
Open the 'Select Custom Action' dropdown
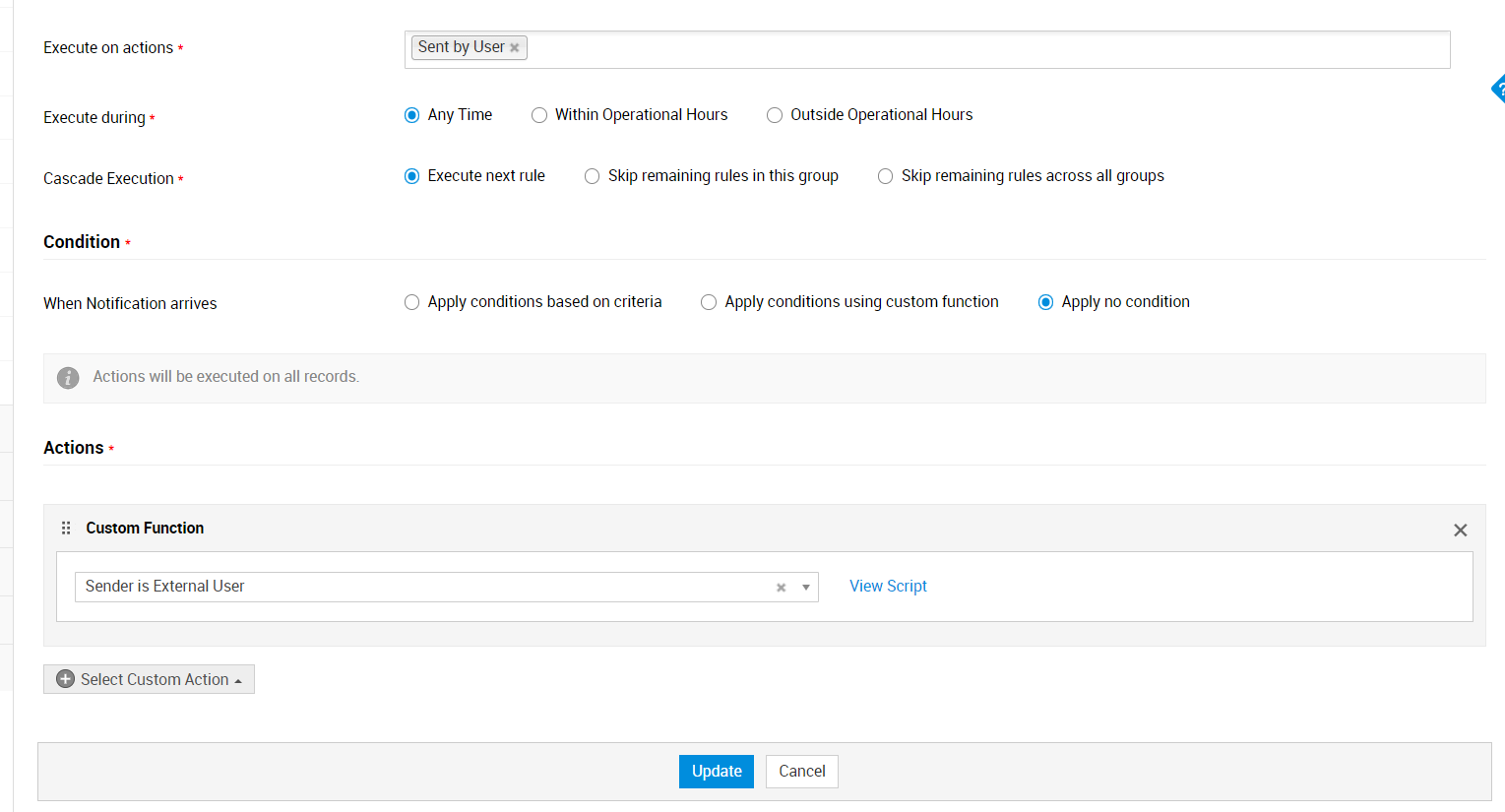155,679
